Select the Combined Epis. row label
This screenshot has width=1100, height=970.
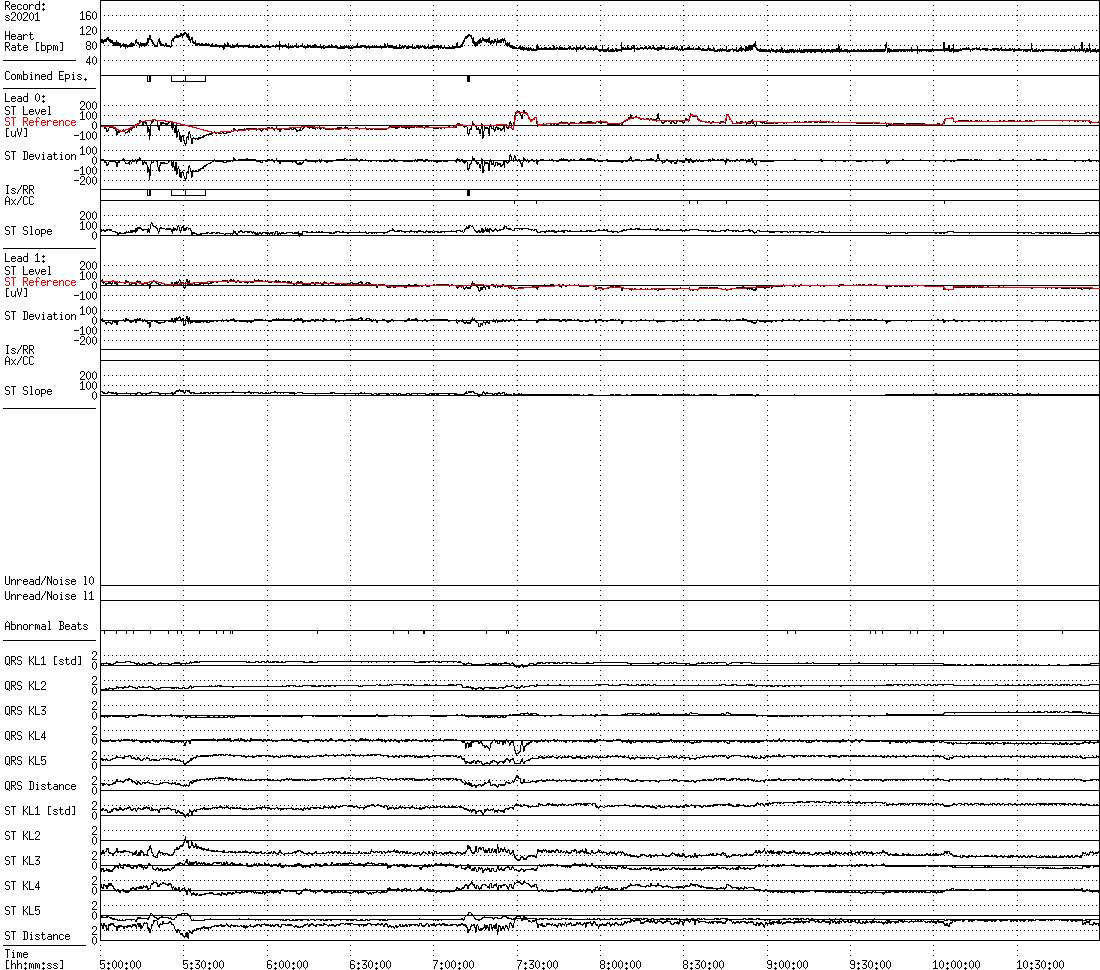(x=46, y=76)
